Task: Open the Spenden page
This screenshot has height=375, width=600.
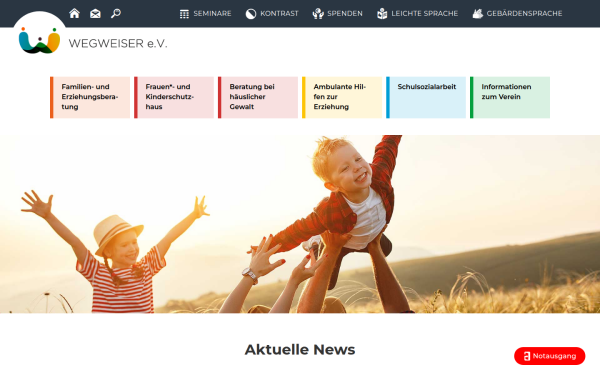Action: pos(345,13)
